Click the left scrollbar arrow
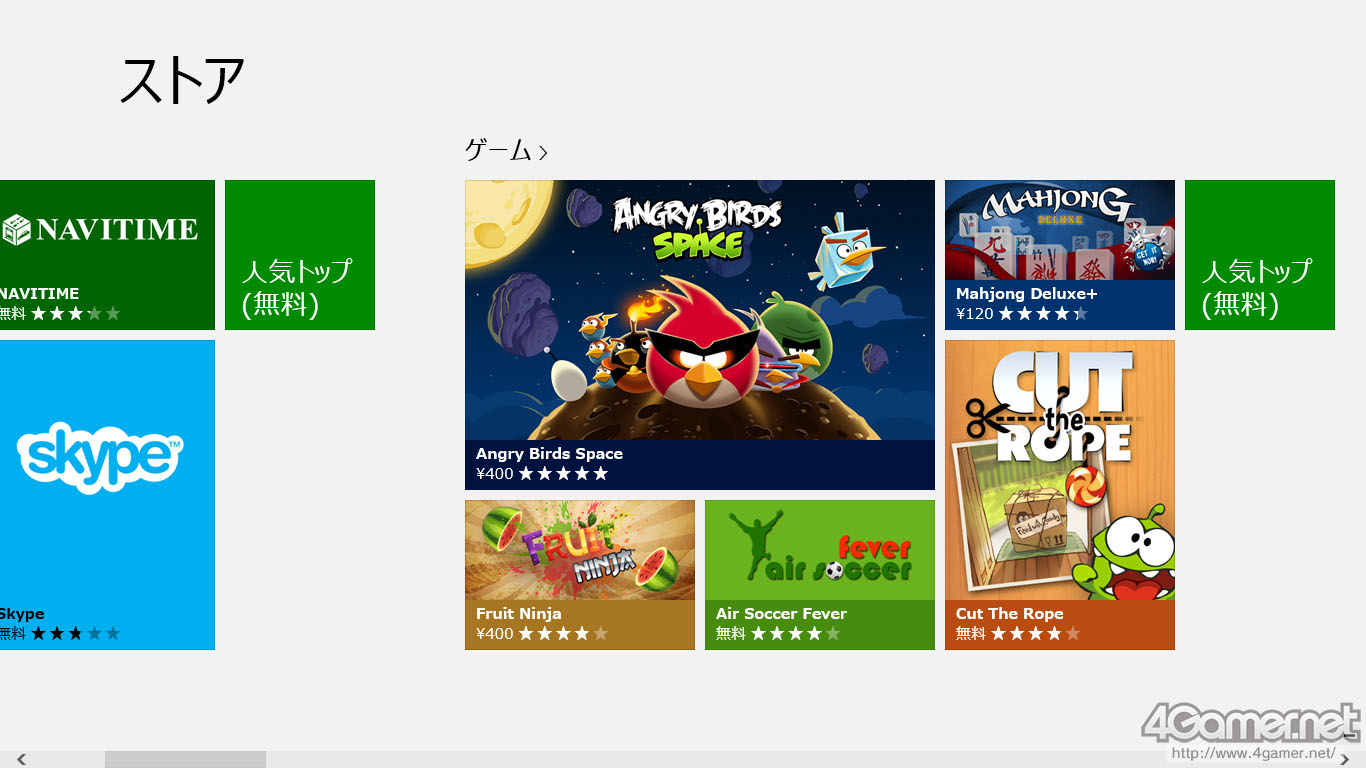 [x=21, y=760]
